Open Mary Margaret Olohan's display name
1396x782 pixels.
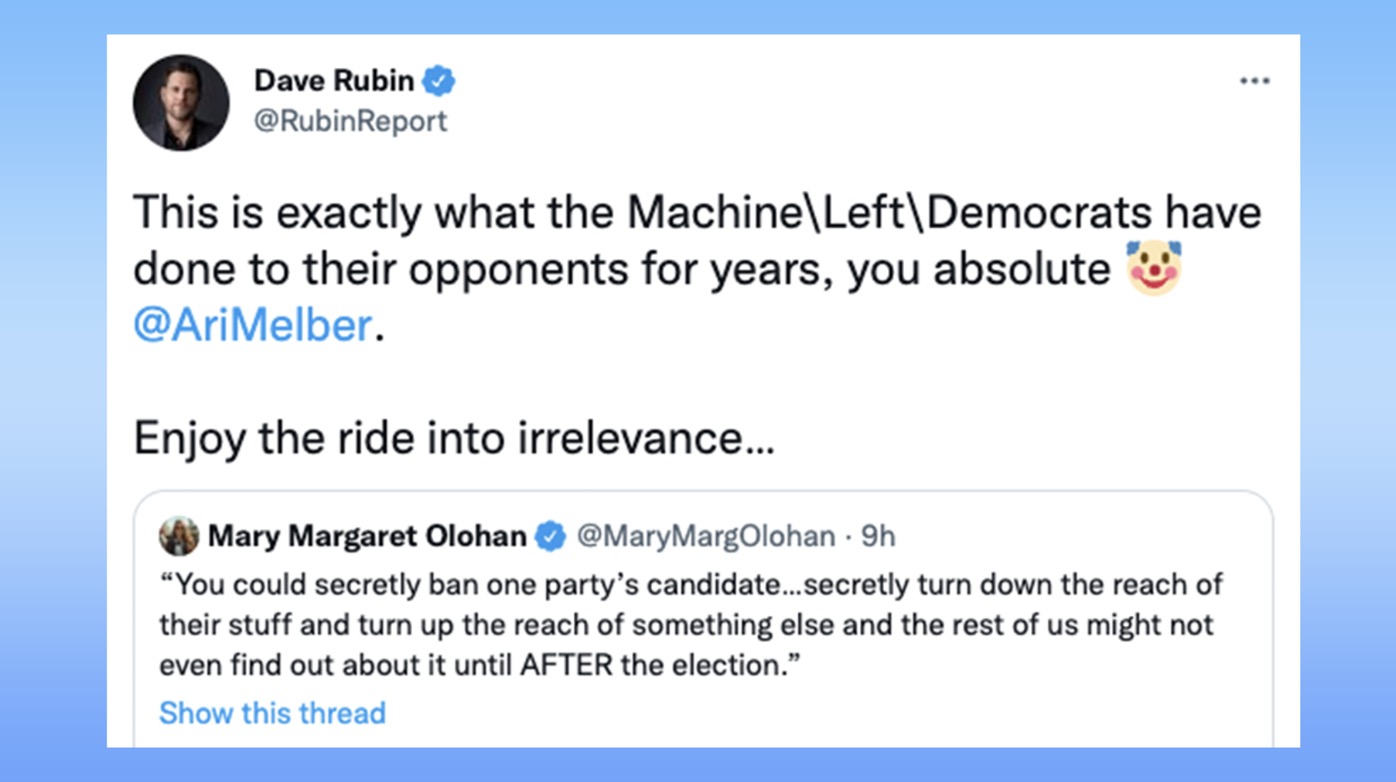coord(367,537)
